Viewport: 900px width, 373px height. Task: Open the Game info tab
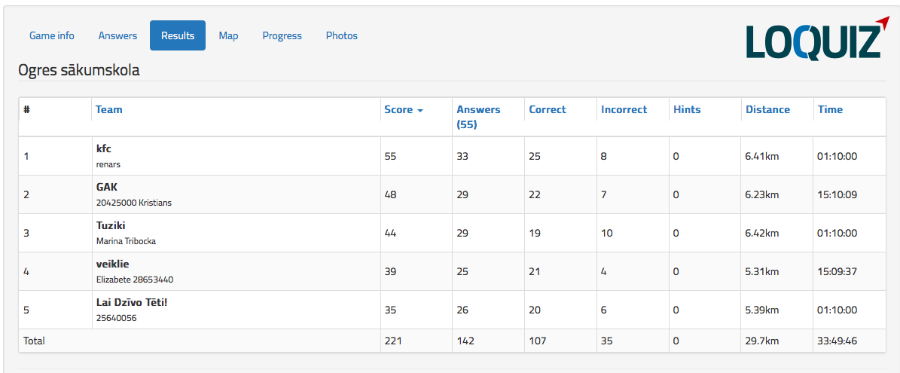(52, 36)
